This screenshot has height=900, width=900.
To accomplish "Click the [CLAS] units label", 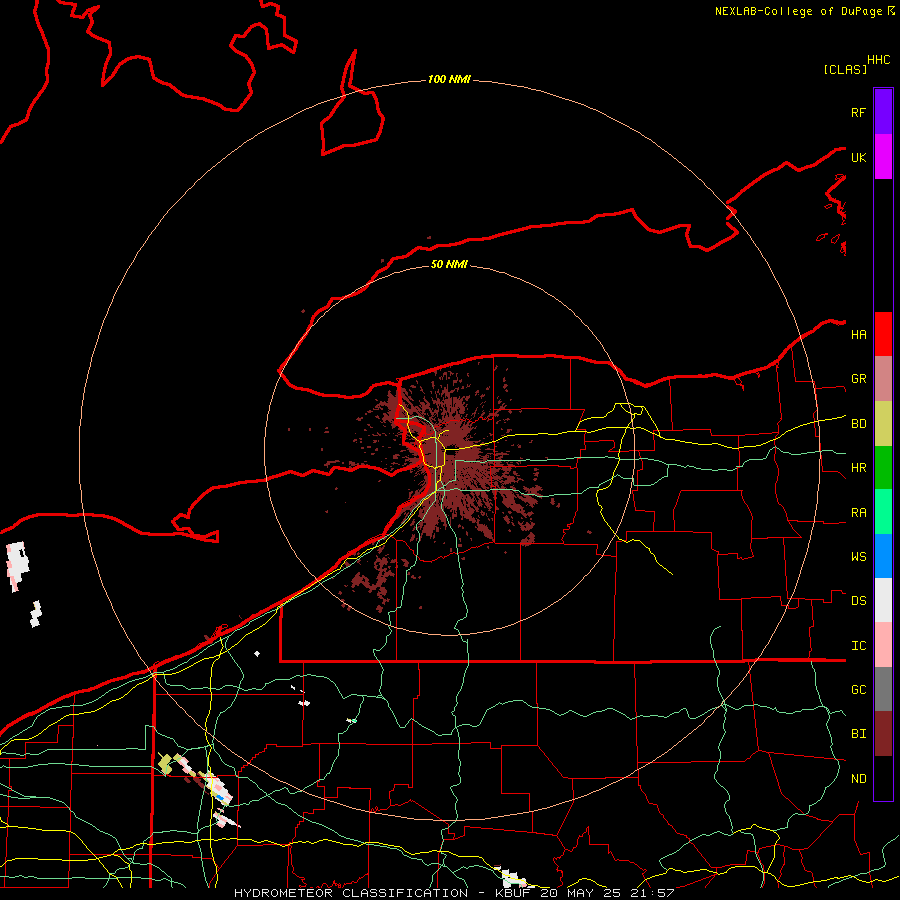I will coord(845,69).
